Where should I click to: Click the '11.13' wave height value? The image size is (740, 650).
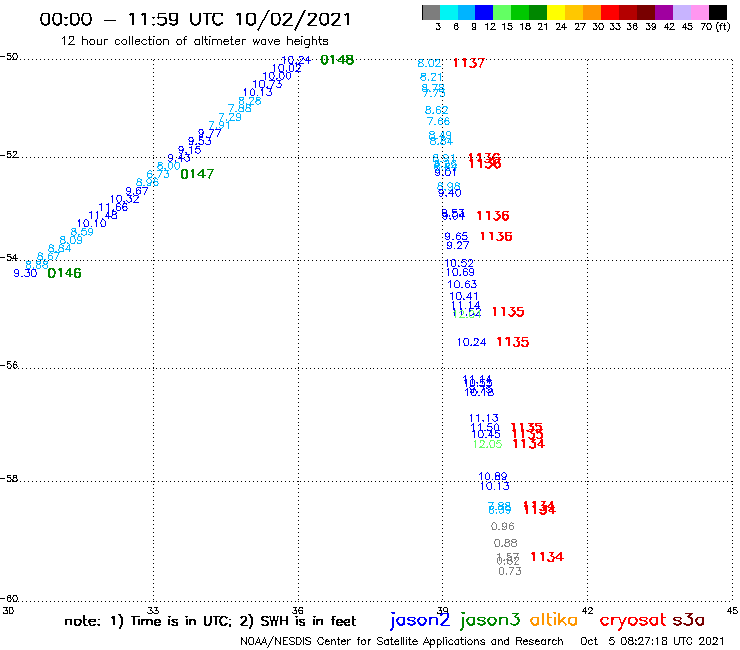(x=484, y=418)
